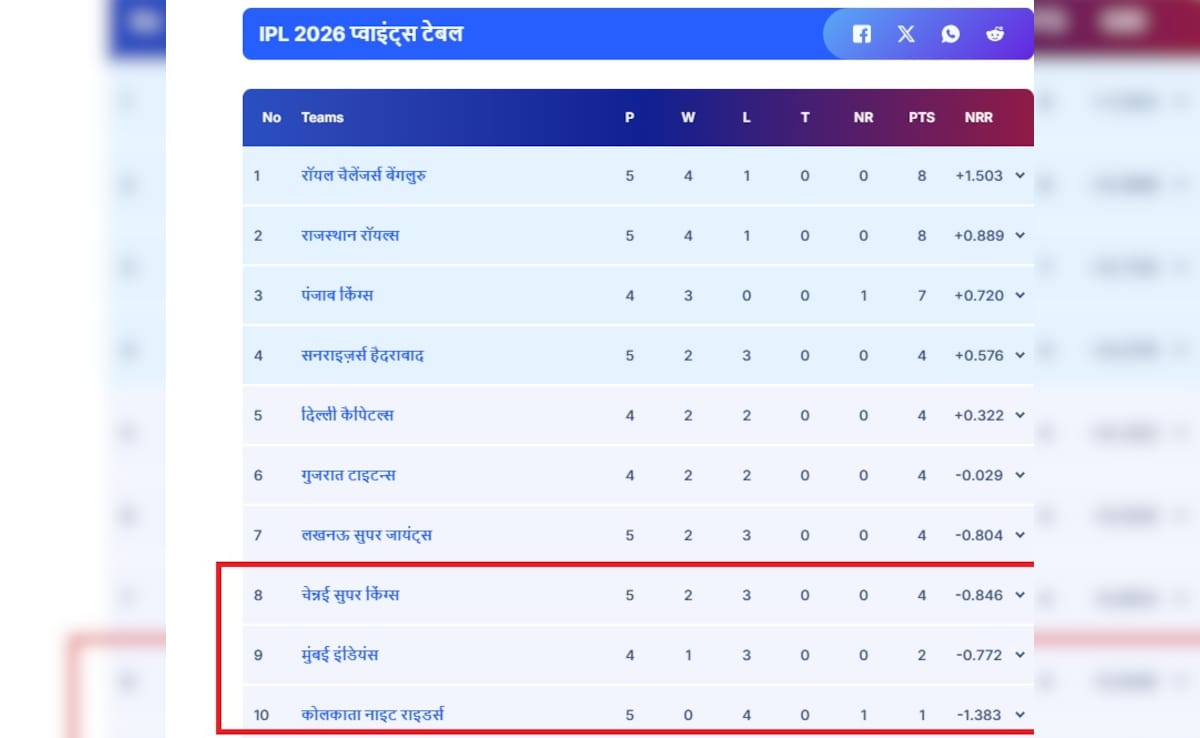Expand row with NRR -0.804
This screenshot has width=1200, height=738.
tap(1020, 535)
